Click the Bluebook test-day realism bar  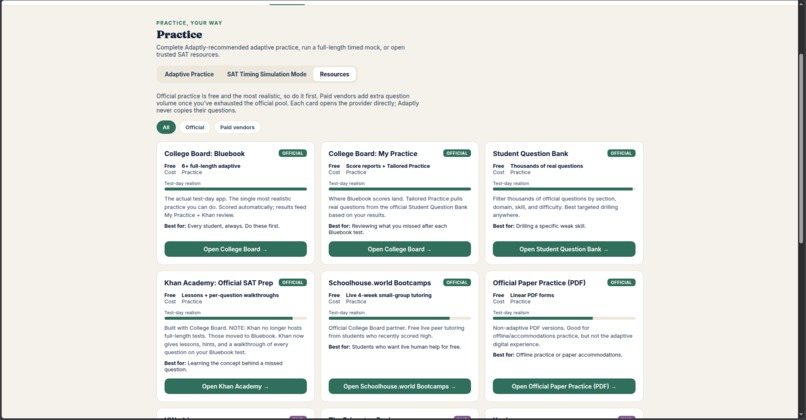coord(235,189)
